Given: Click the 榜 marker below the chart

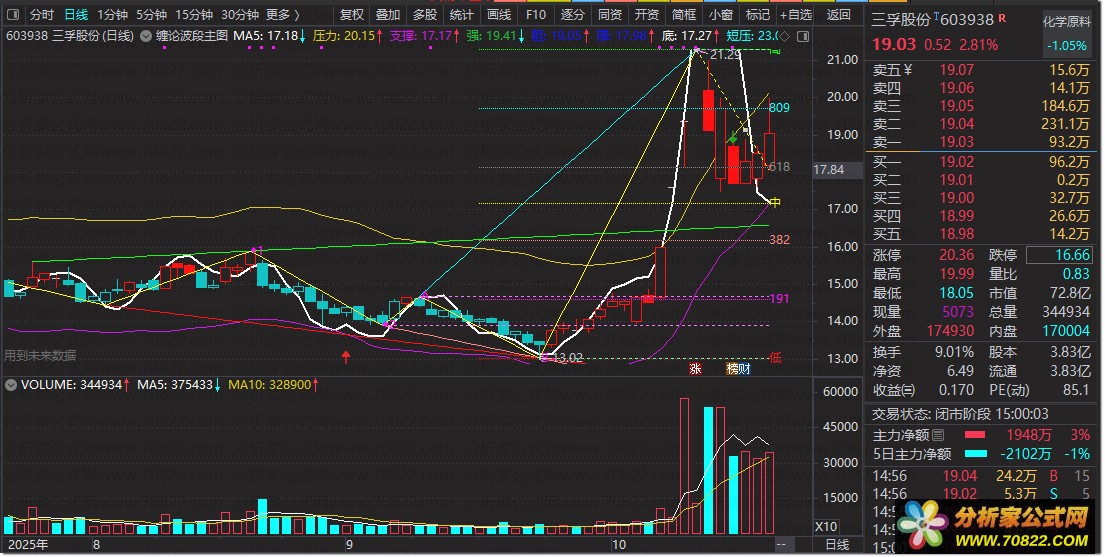Looking at the screenshot, I should click(731, 368).
